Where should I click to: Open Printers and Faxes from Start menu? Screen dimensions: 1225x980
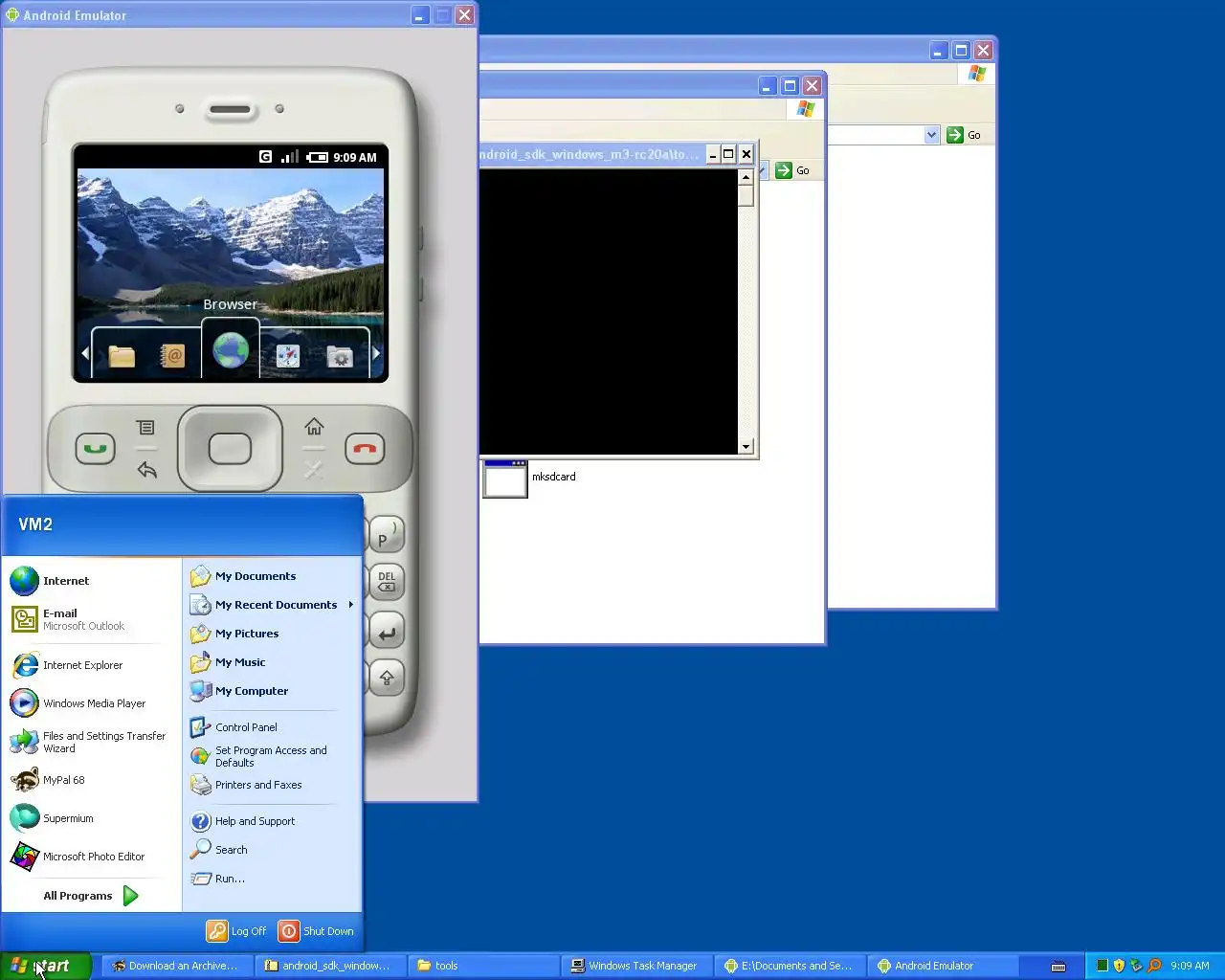tap(272, 785)
